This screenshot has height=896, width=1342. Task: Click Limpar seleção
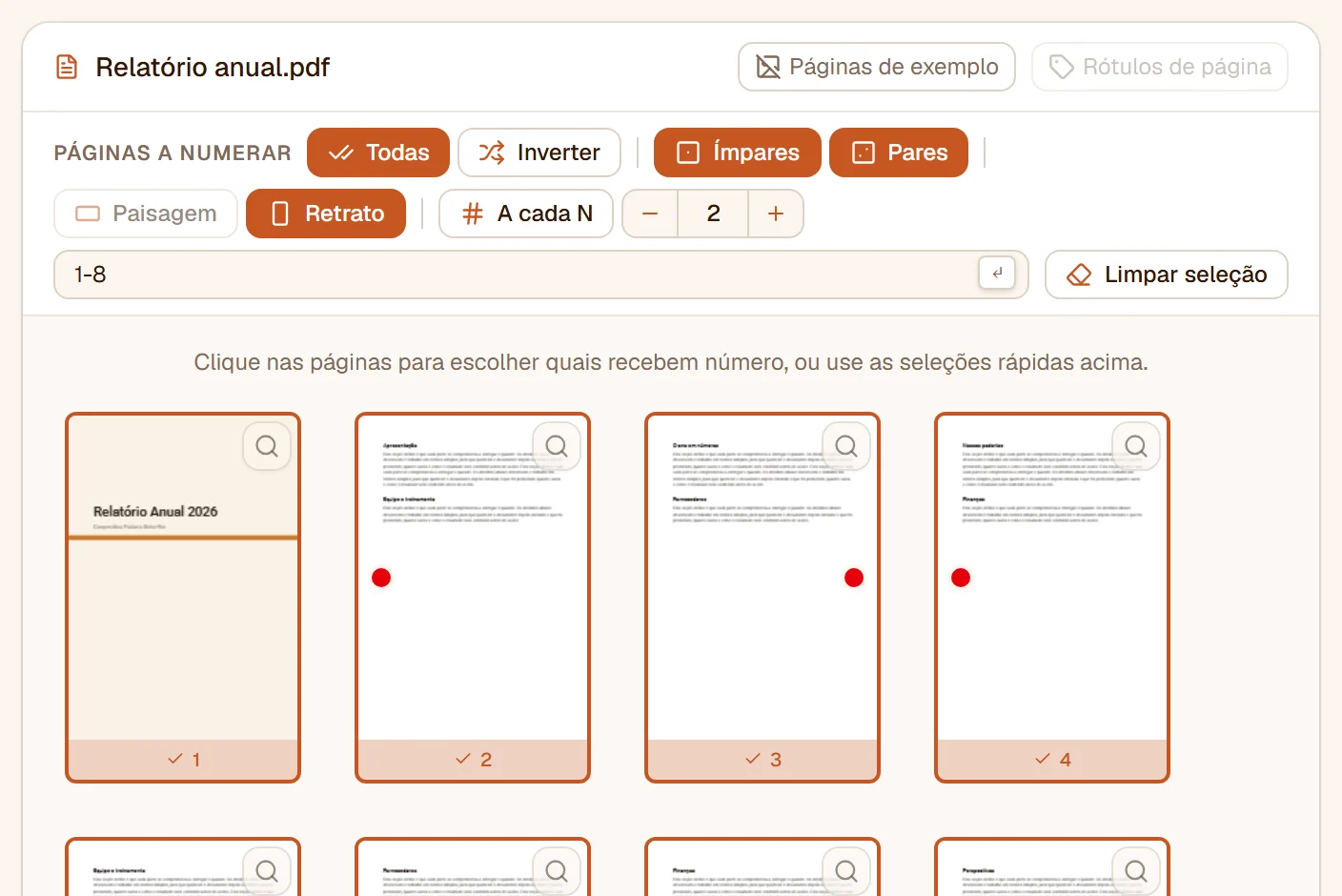(1167, 275)
